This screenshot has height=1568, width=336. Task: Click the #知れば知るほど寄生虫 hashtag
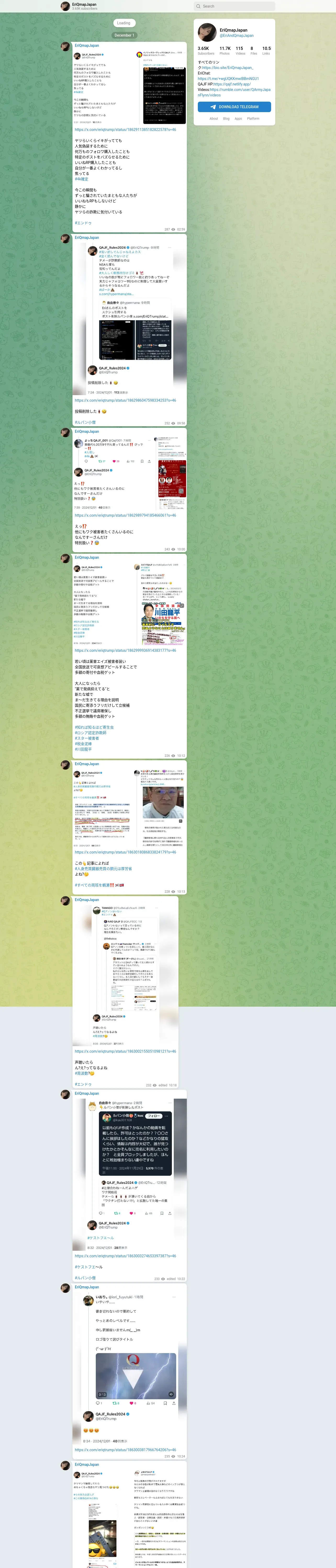click(94, 727)
